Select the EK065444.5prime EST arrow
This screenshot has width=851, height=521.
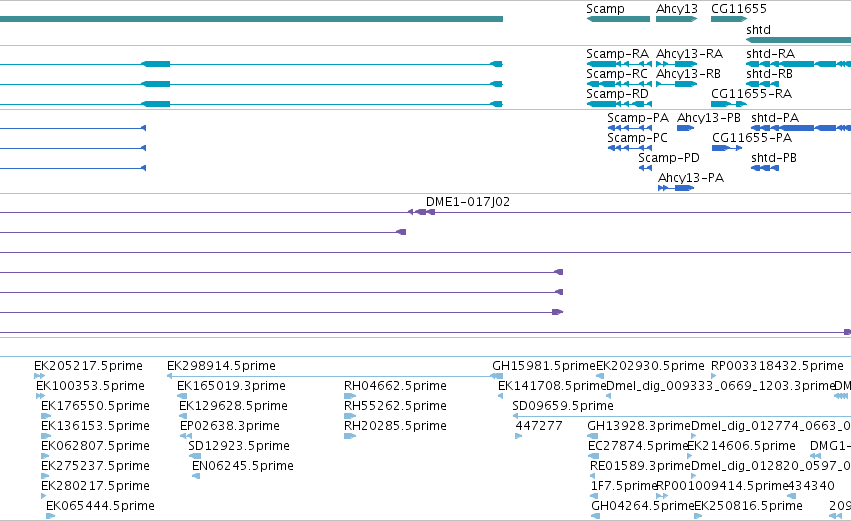pyautogui.click(x=50, y=516)
